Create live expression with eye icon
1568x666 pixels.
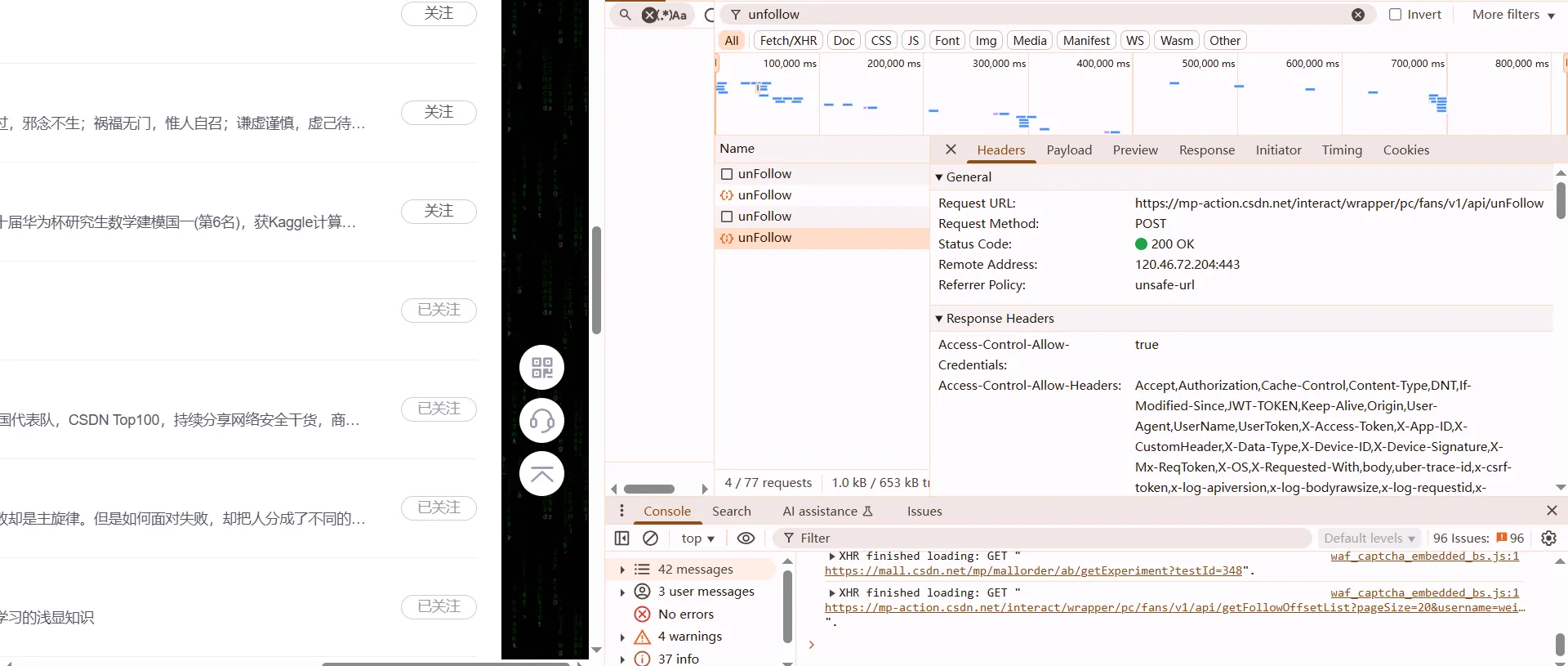pos(746,538)
